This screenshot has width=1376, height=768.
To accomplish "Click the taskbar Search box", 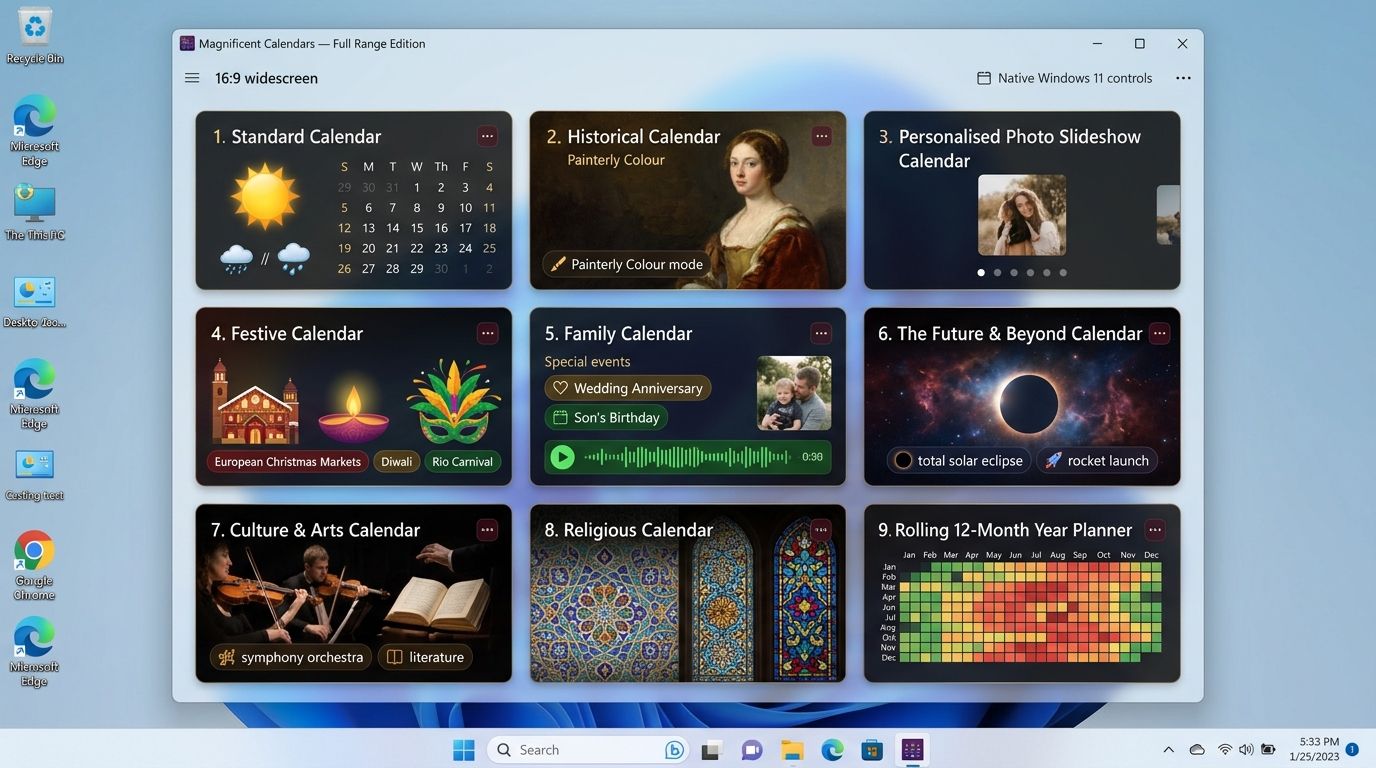I will click(588, 750).
